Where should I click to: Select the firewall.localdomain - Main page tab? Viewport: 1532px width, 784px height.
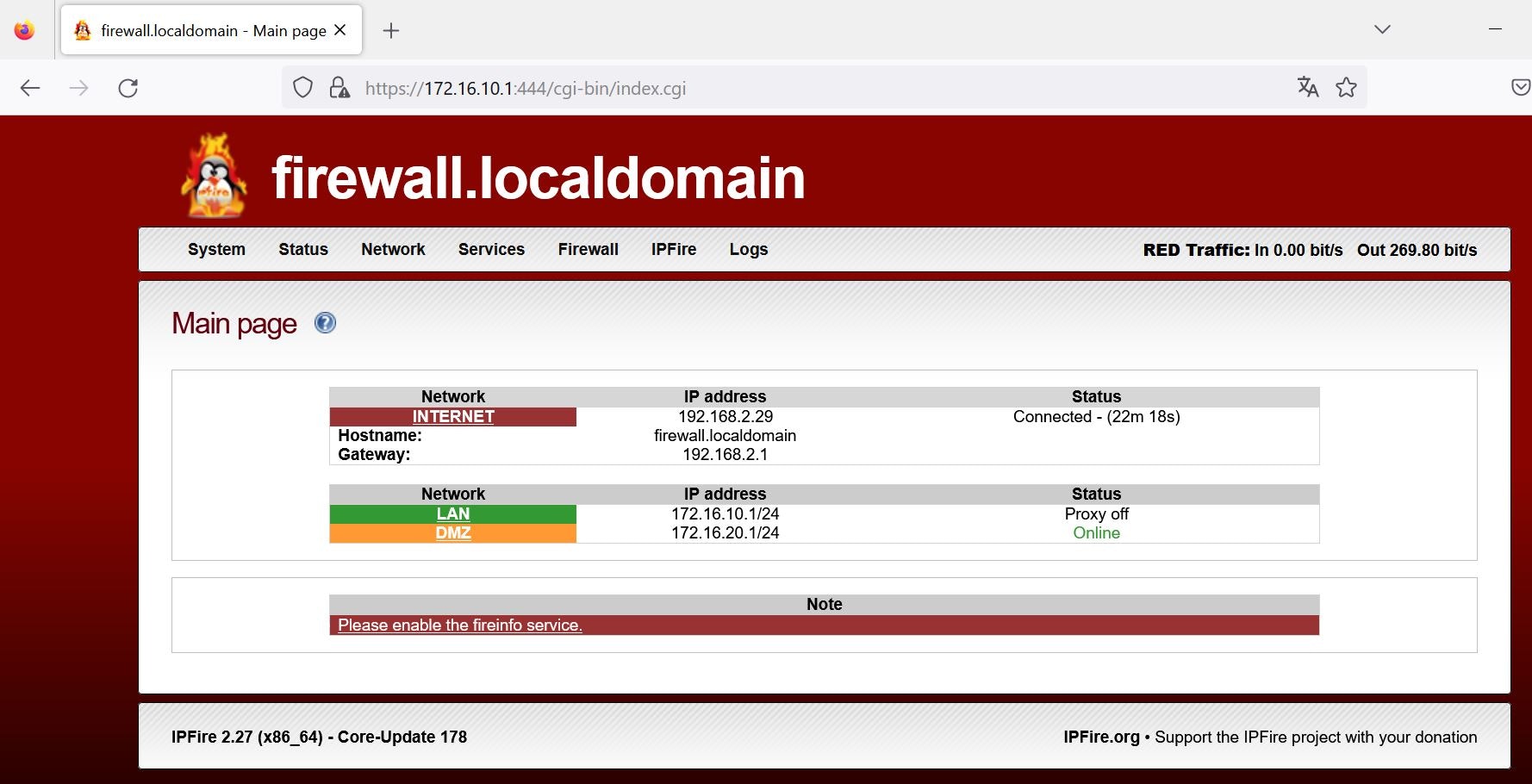tap(212, 30)
